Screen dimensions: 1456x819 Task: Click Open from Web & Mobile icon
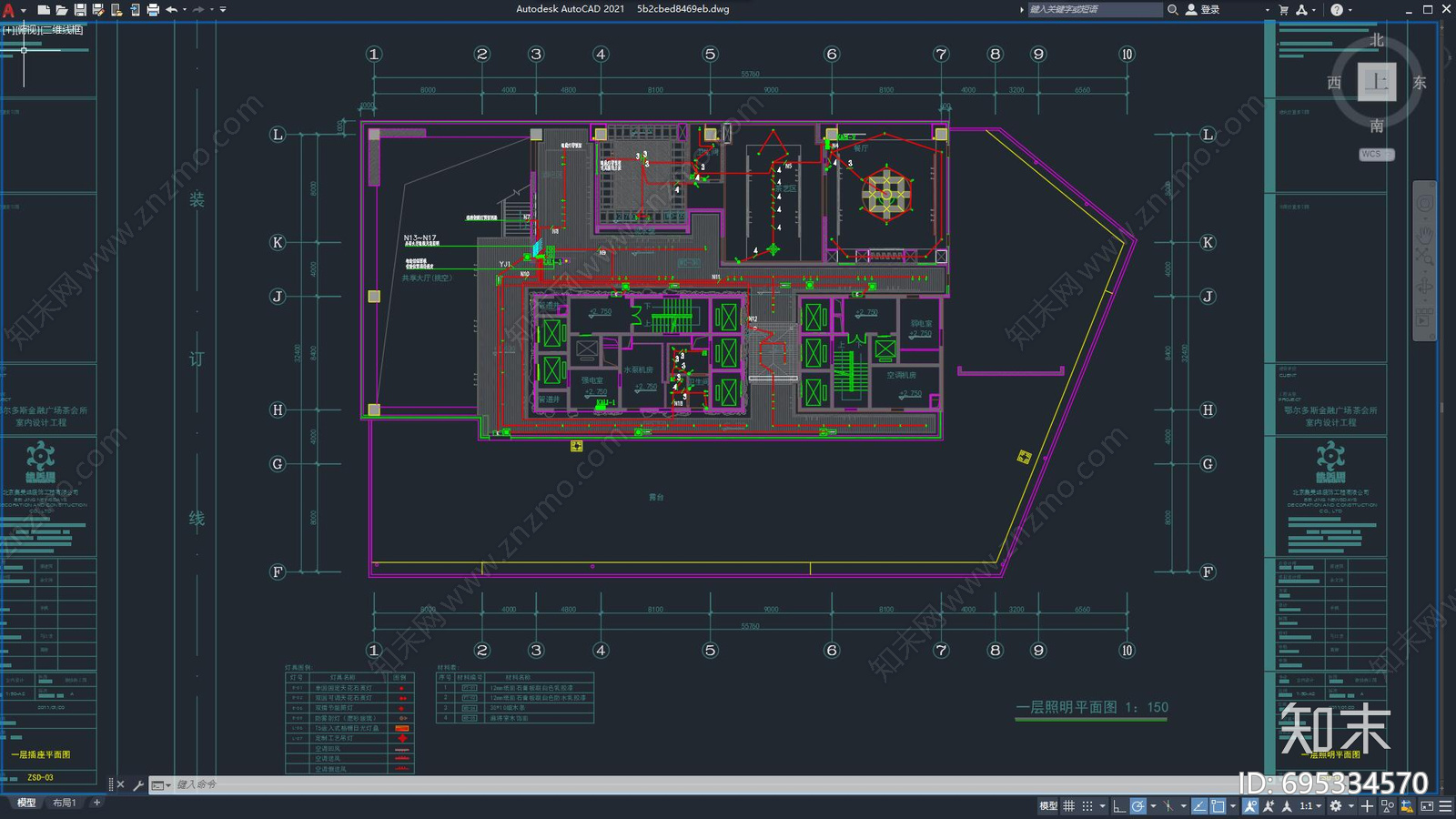coord(116,10)
